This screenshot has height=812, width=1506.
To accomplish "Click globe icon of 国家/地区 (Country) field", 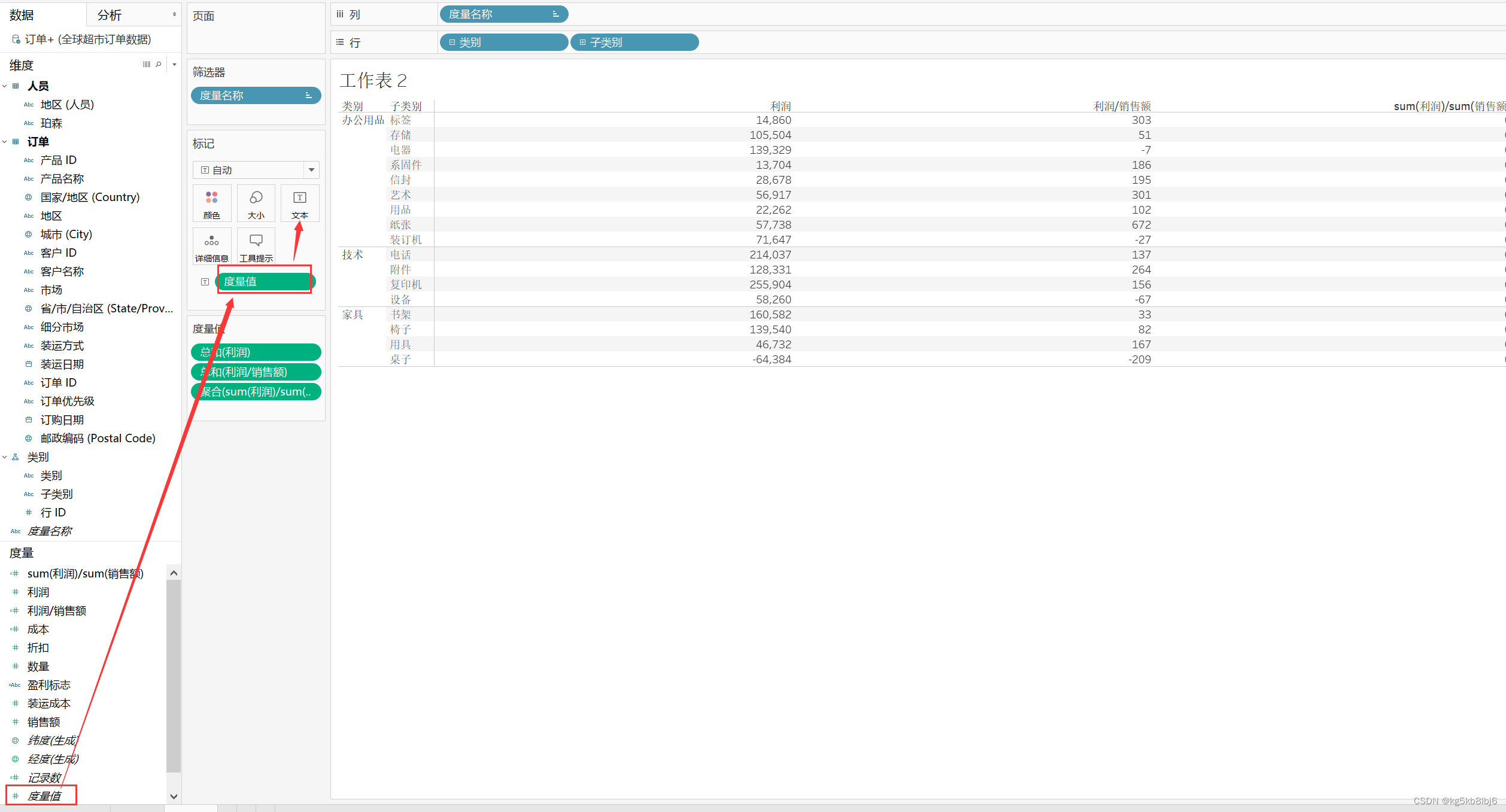I will [28, 197].
